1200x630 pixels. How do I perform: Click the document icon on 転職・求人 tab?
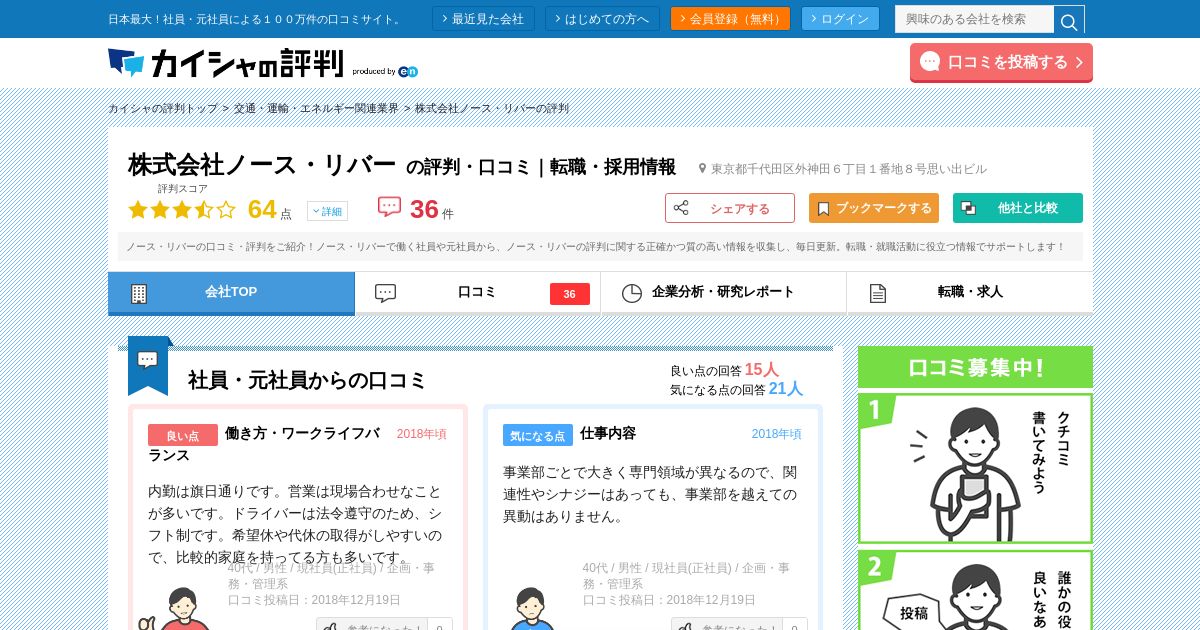[877, 293]
